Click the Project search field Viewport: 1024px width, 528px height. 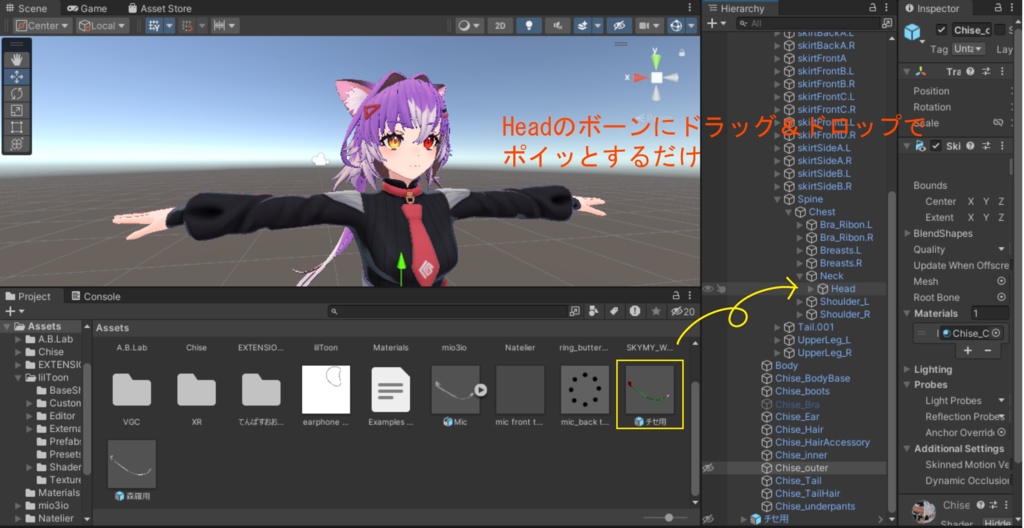click(x=447, y=312)
